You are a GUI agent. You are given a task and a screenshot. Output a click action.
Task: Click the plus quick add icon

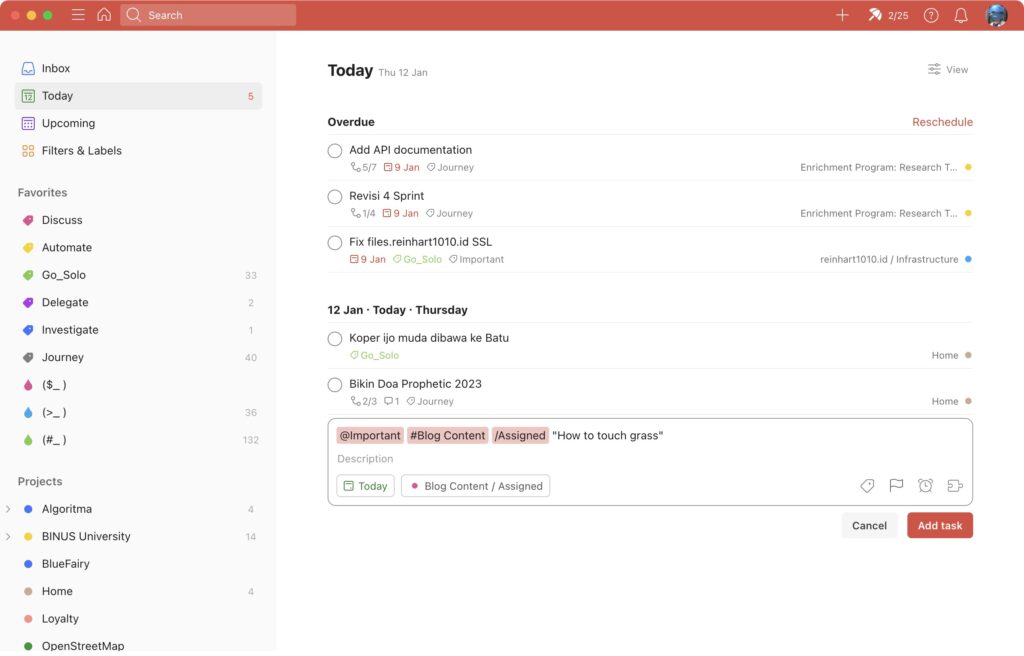point(842,15)
